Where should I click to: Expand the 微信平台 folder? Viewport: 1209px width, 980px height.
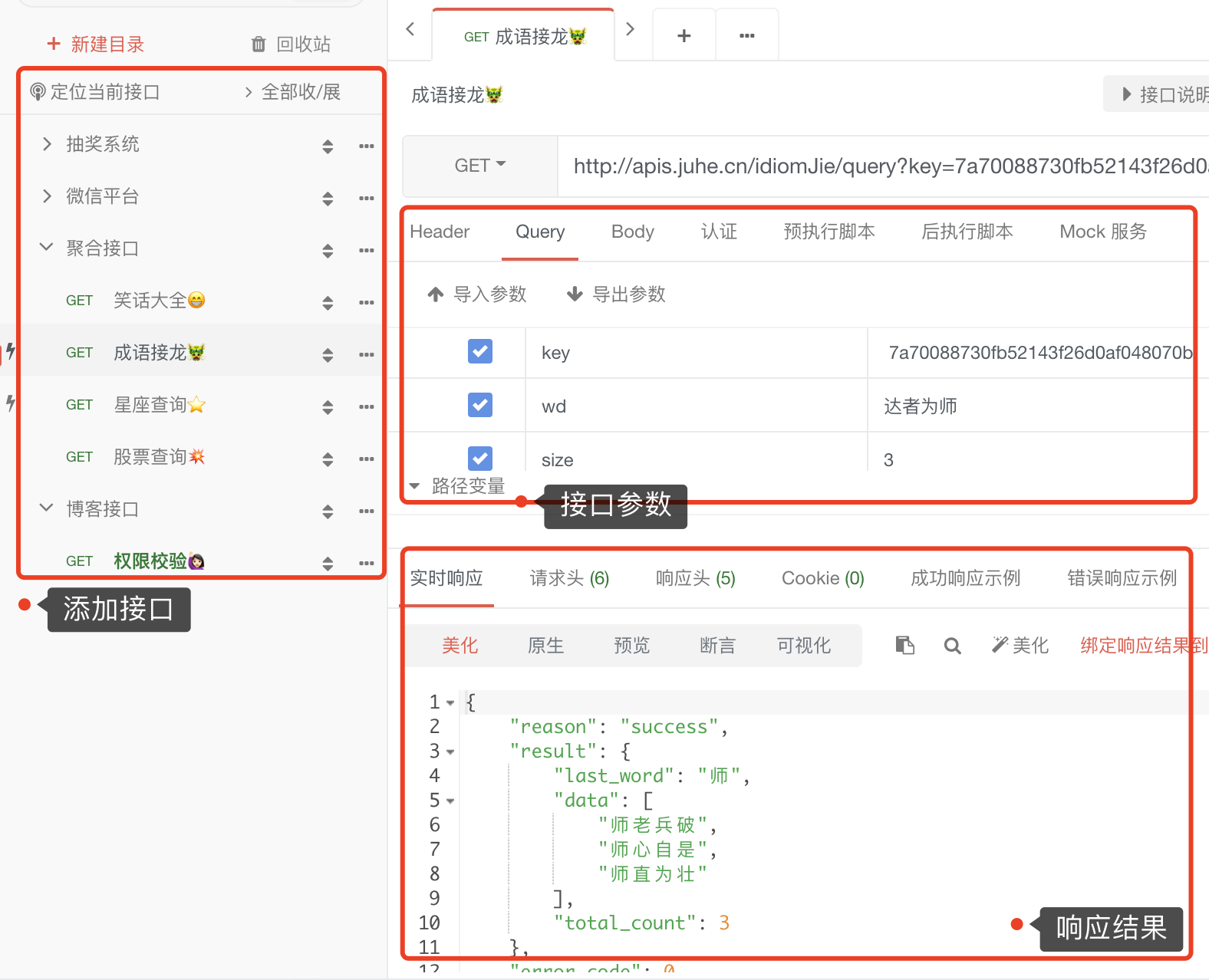click(48, 196)
